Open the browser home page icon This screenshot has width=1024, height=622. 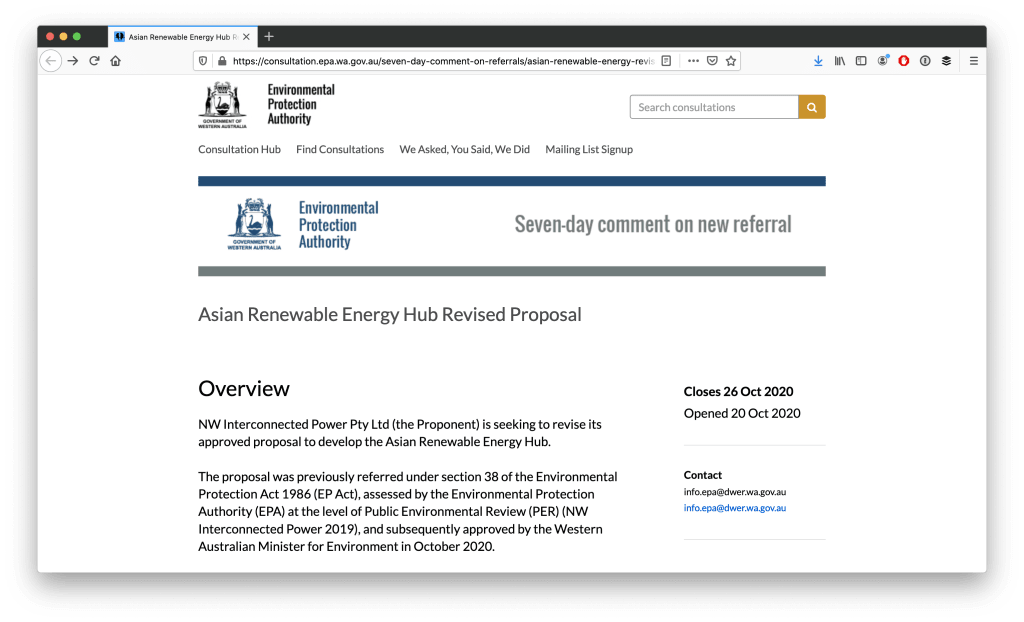click(116, 61)
